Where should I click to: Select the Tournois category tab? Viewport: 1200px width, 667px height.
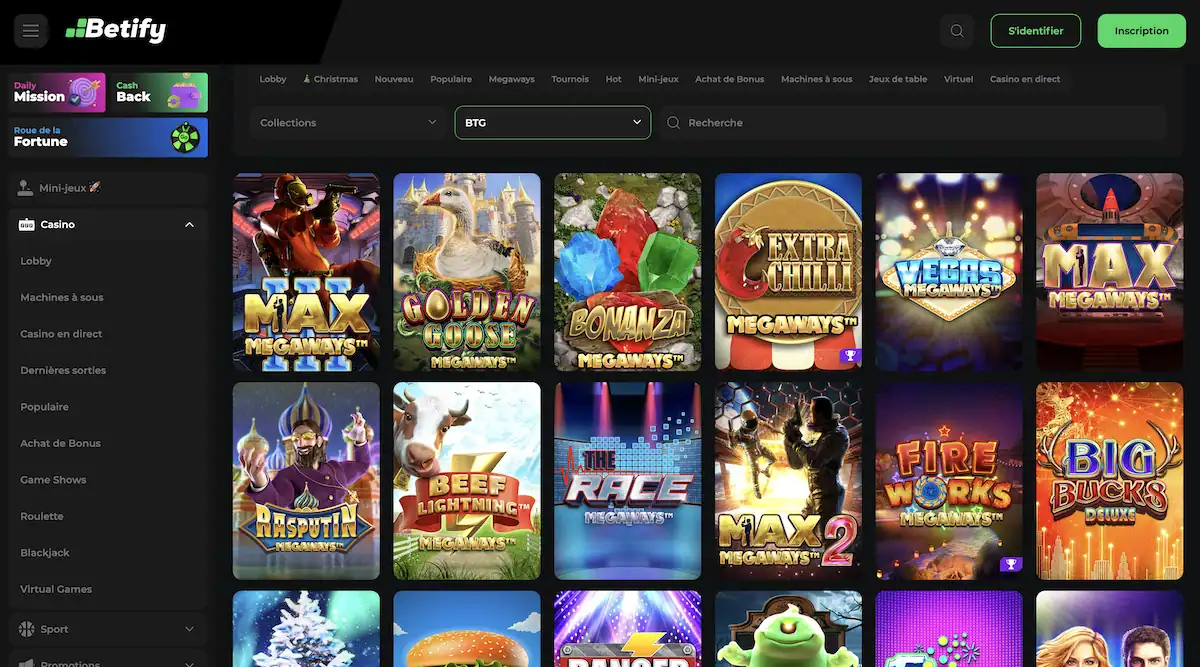tap(570, 79)
